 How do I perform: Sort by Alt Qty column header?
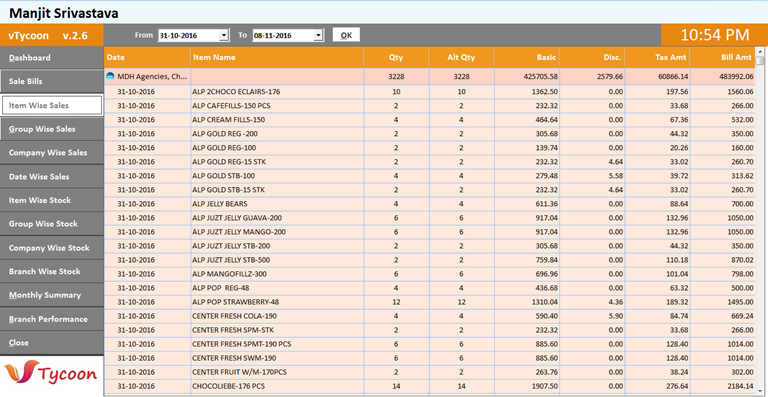(x=461, y=57)
